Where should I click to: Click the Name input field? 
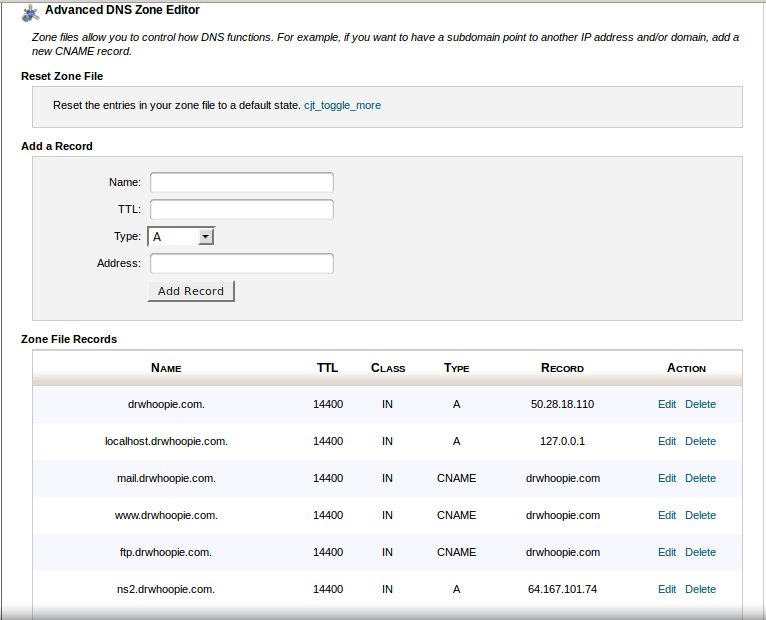coord(241,182)
